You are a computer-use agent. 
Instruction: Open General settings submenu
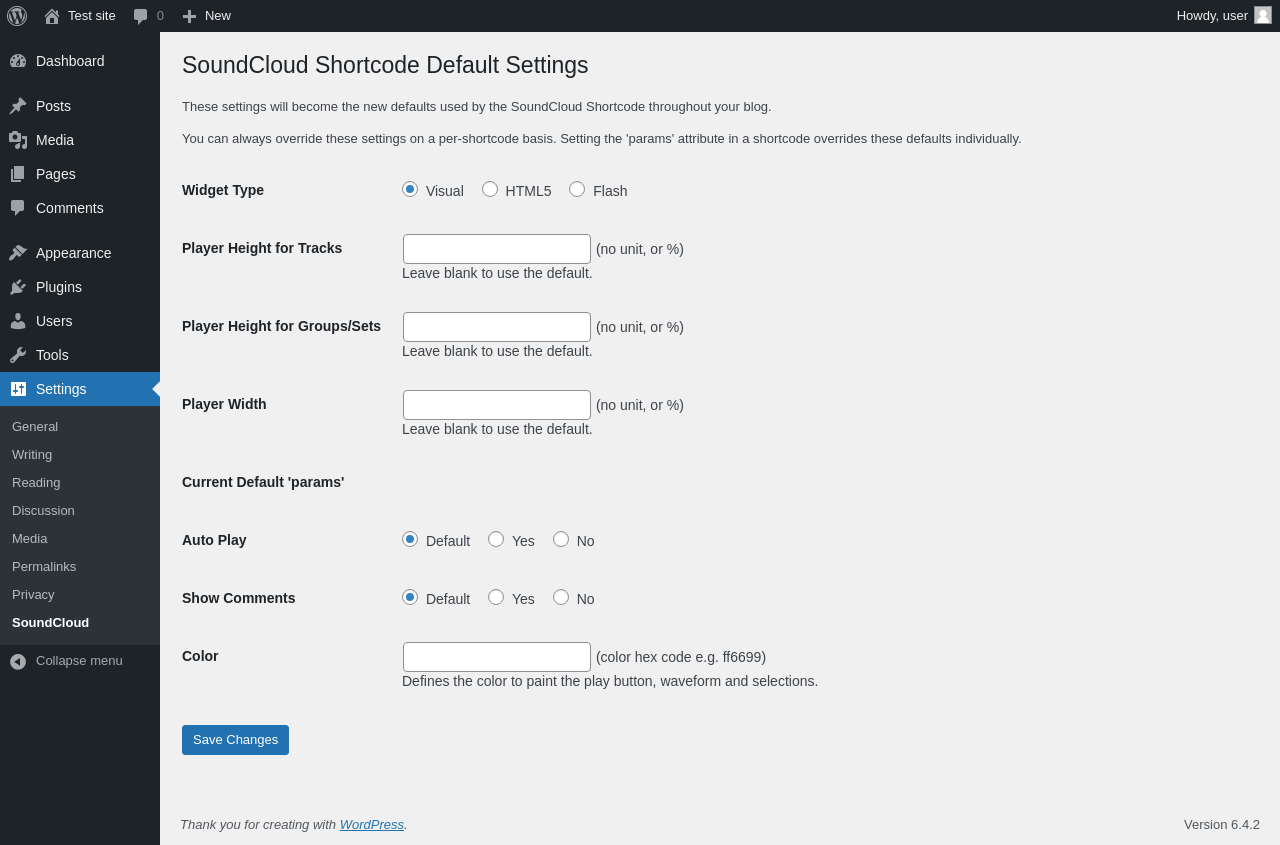pyautogui.click(x=80, y=426)
